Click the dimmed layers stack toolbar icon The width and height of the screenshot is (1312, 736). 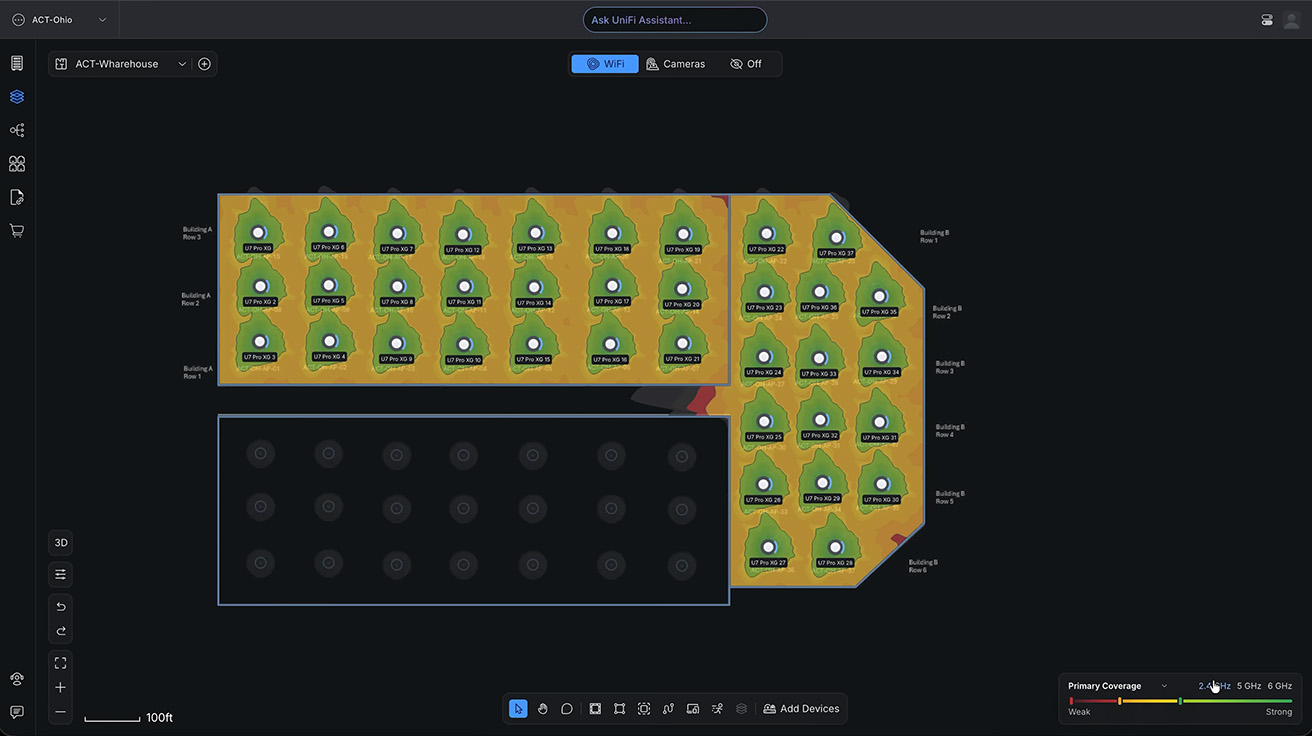(741, 708)
